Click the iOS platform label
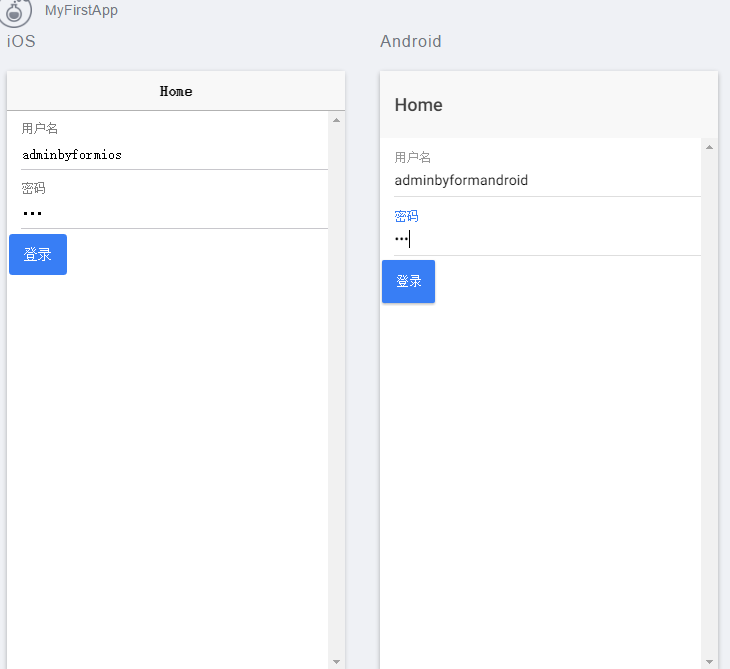 tap(21, 41)
